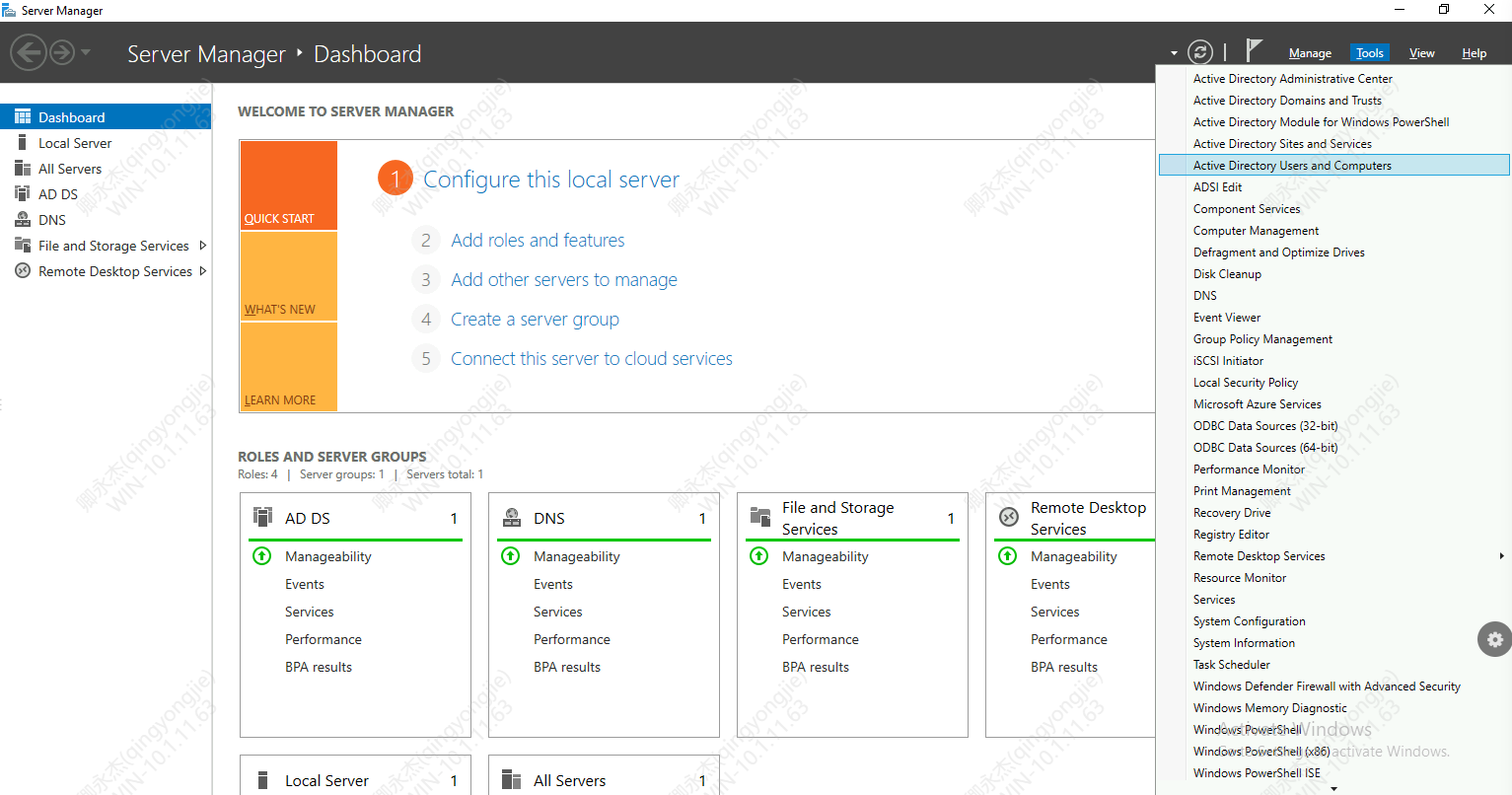Click Manageability icon in File and Storage tile
Screen dimensions: 1512x795
coord(759,555)
